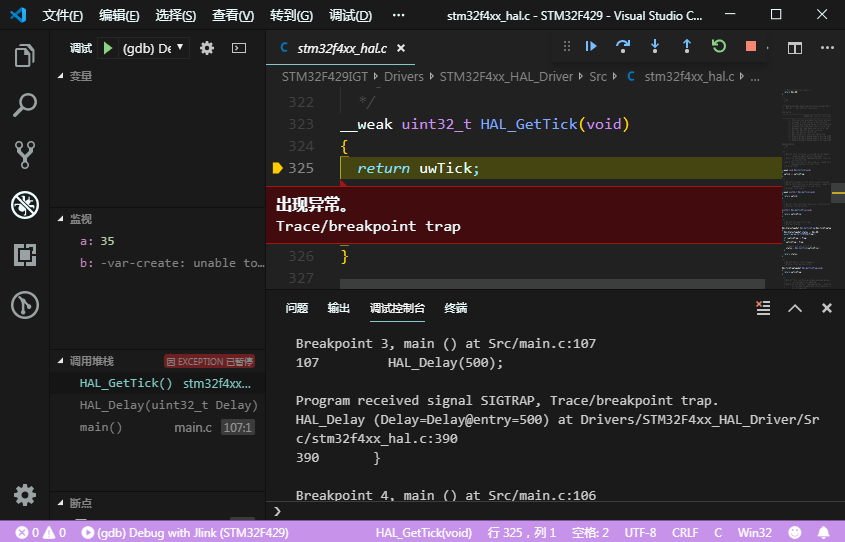The width and height of the screenshot is (845, 542).
Task: Change indentation via 空格: 2
Action: click(590, 532)
